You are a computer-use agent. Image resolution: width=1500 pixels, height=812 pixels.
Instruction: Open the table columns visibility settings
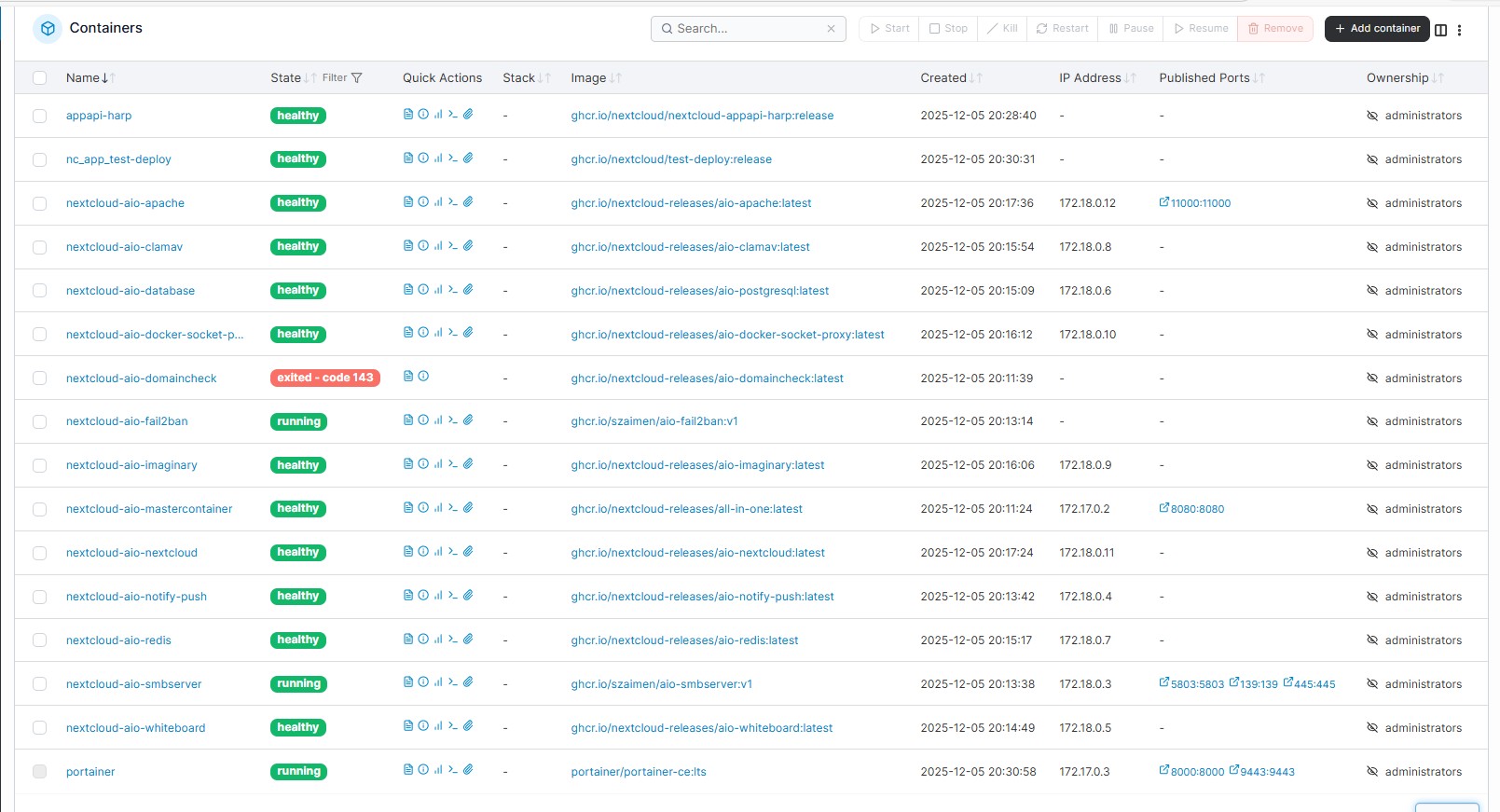pyautogui.click(x=1440, y=30)
